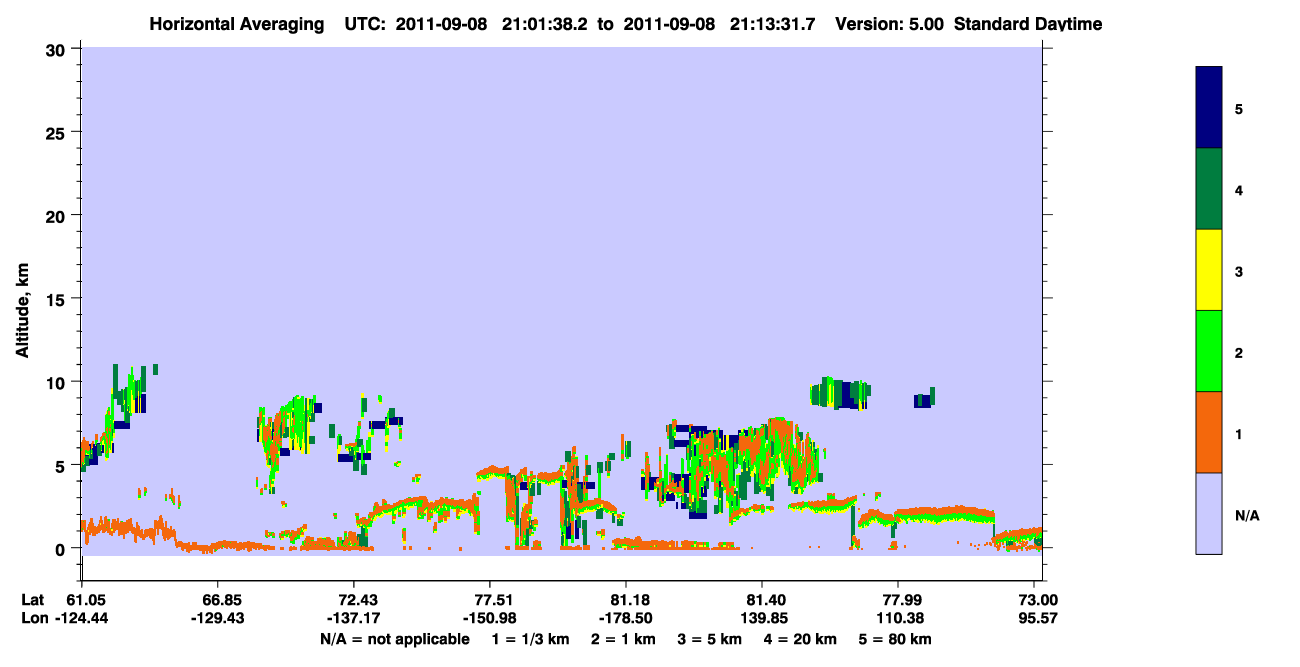Click 'Standard Daytime' in the title

(x=1028, y=24)
